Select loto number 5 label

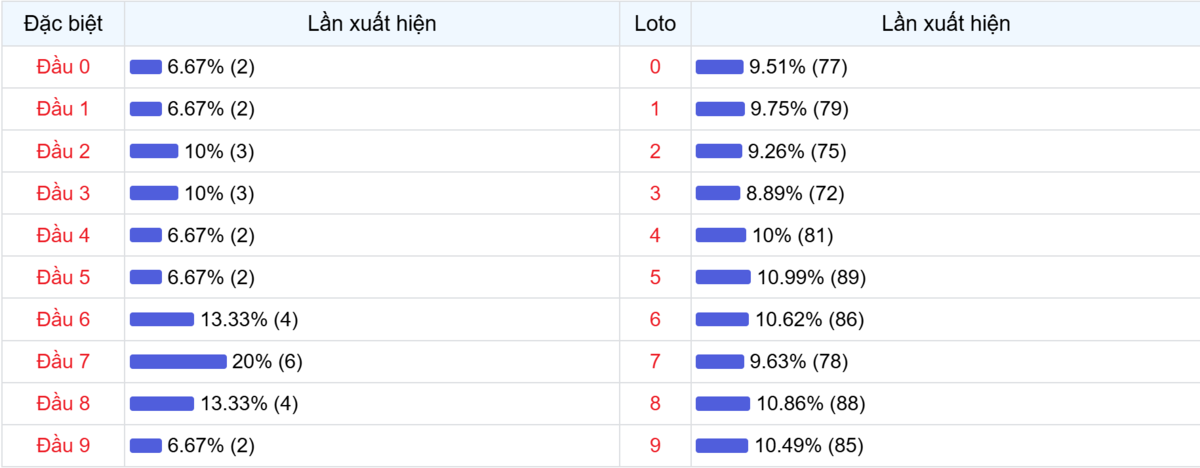(x=655, y=277)
